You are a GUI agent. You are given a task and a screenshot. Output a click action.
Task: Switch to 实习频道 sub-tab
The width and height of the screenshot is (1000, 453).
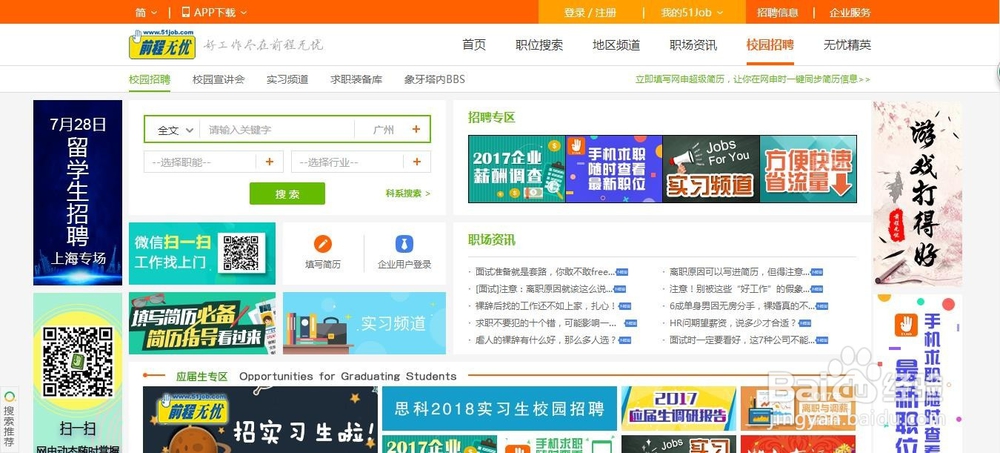click(288, 79)
